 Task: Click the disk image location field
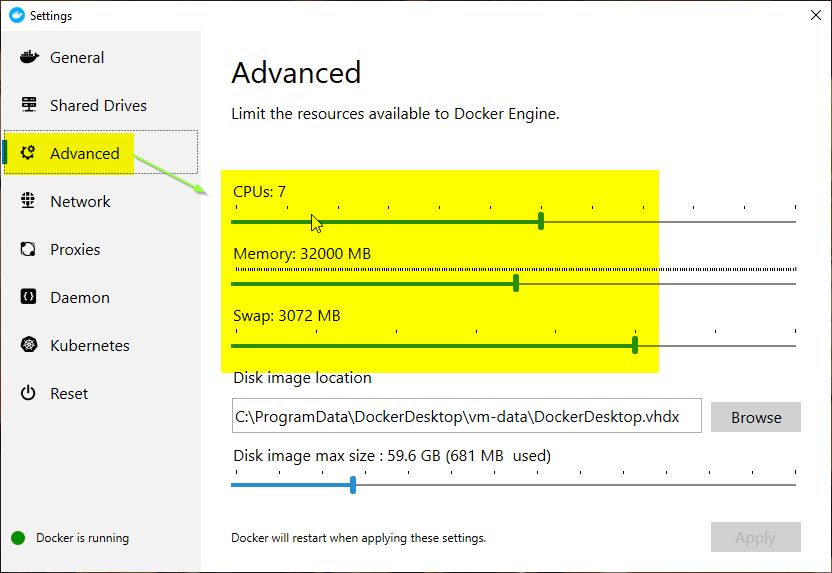point(466,417)
